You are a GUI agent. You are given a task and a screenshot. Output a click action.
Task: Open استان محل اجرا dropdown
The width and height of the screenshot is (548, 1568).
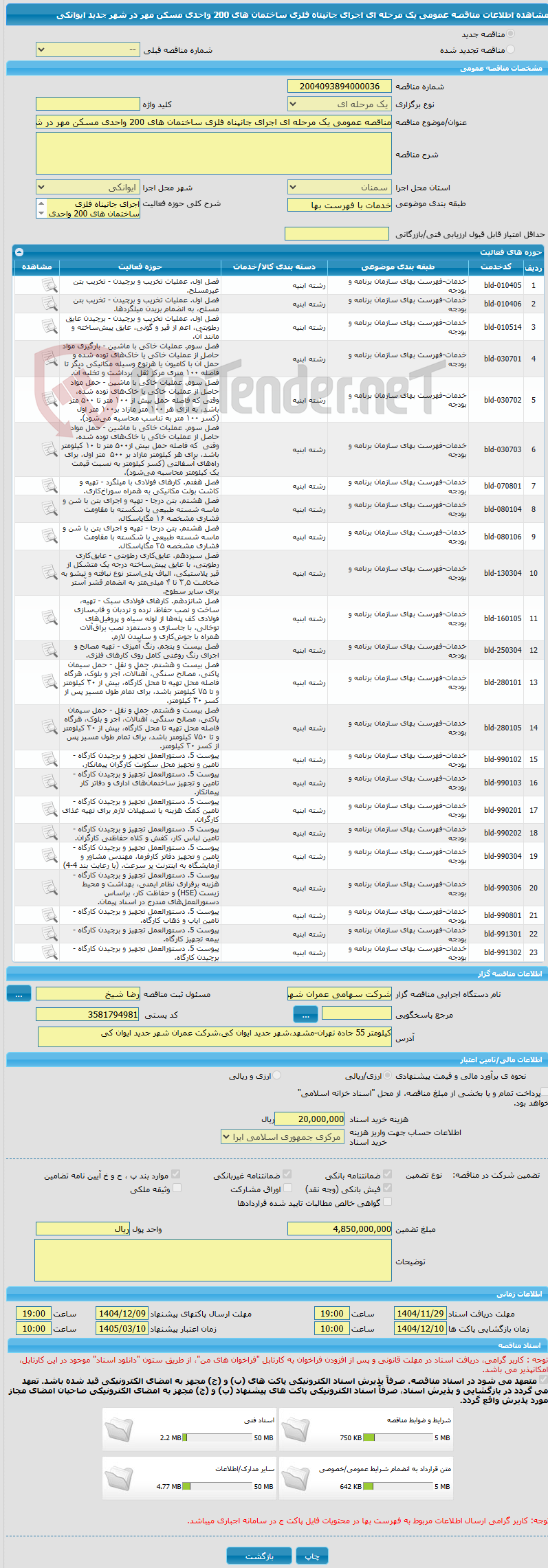pyautogui.click(x=340, y=187)
